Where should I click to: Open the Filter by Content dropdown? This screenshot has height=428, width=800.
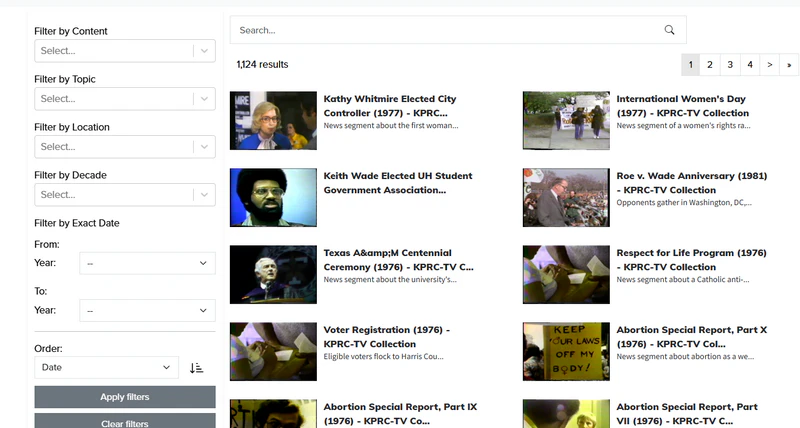pos(124,51)
